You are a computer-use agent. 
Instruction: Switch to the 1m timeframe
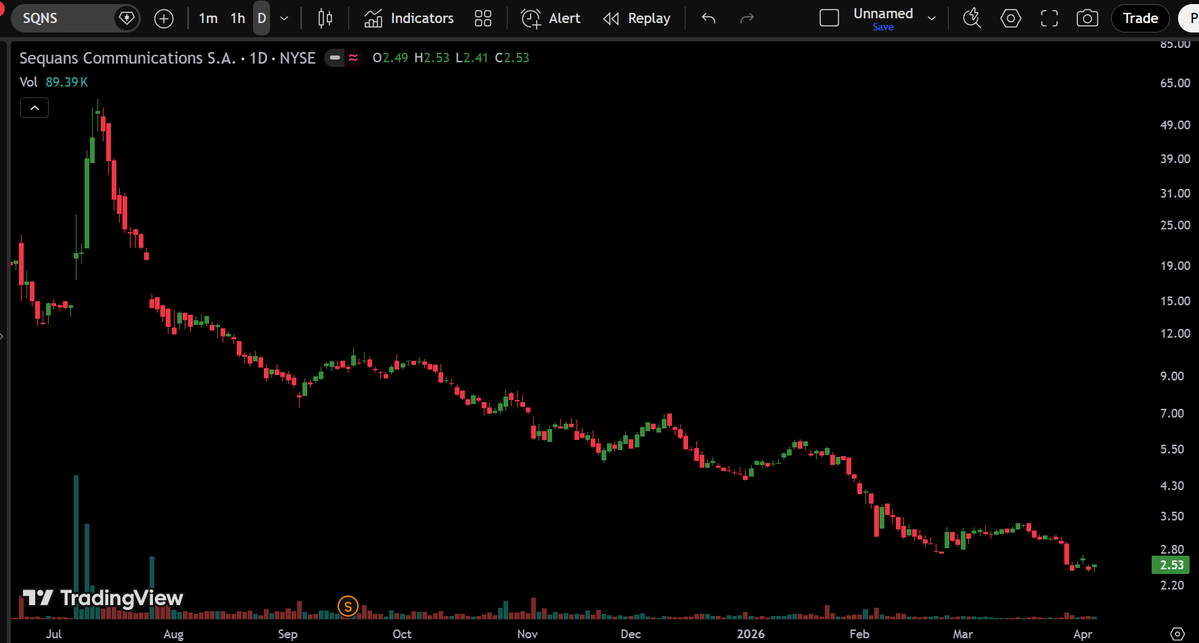coord(208,18)
